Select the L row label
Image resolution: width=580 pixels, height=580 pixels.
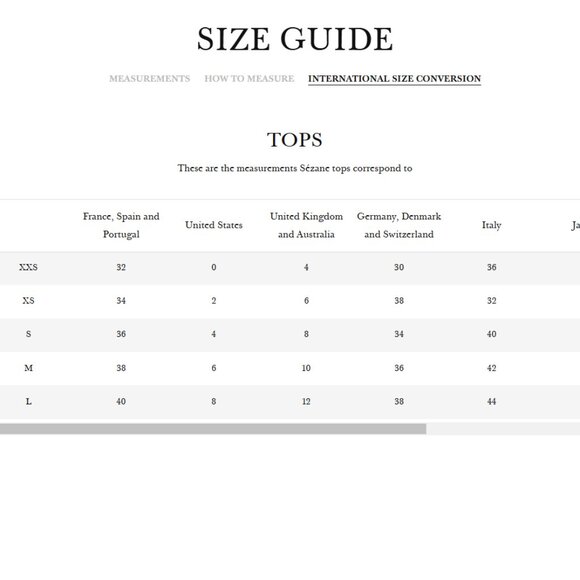28,401
